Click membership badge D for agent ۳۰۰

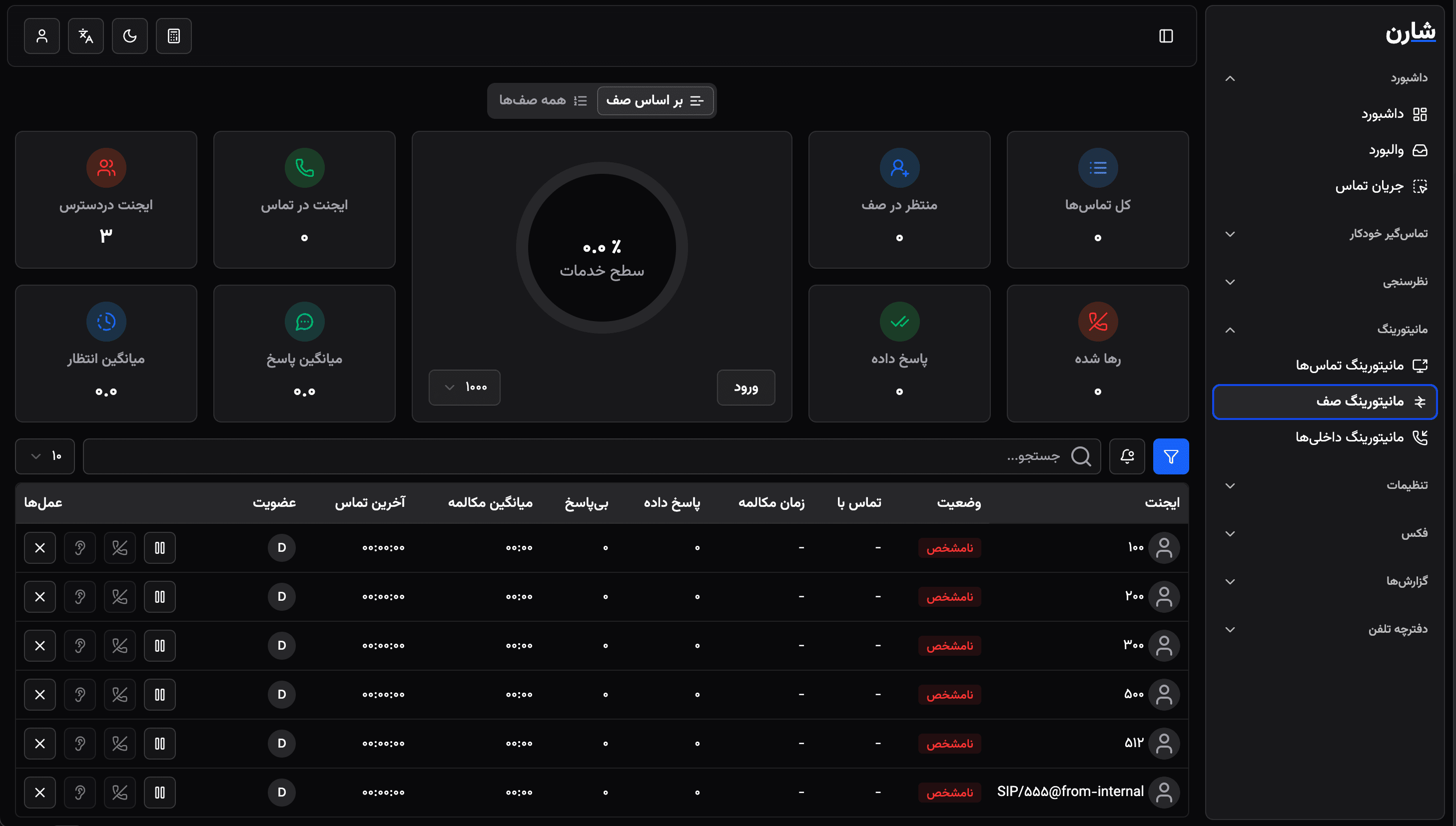pyautogui.click(x=281, y=646)
